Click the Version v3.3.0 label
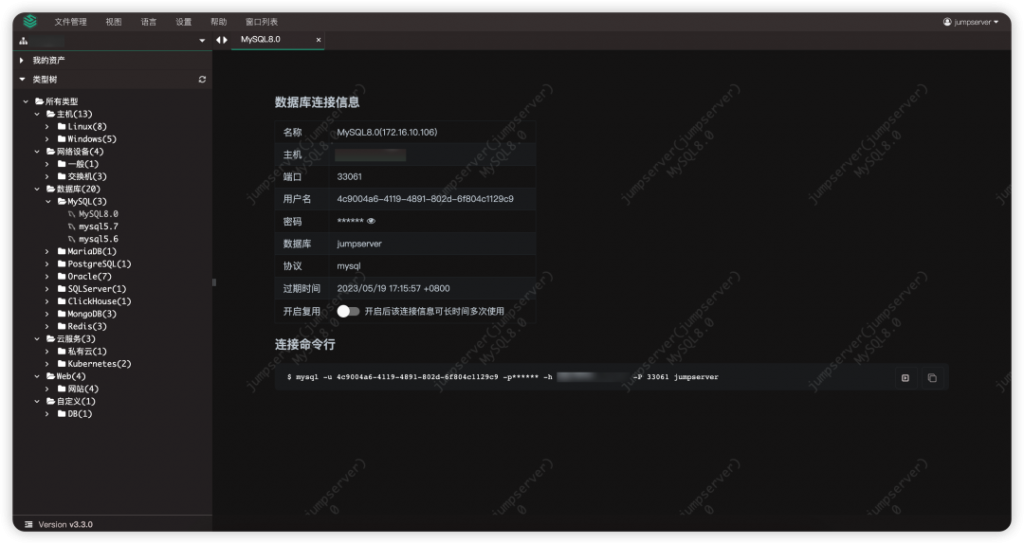 65,524
